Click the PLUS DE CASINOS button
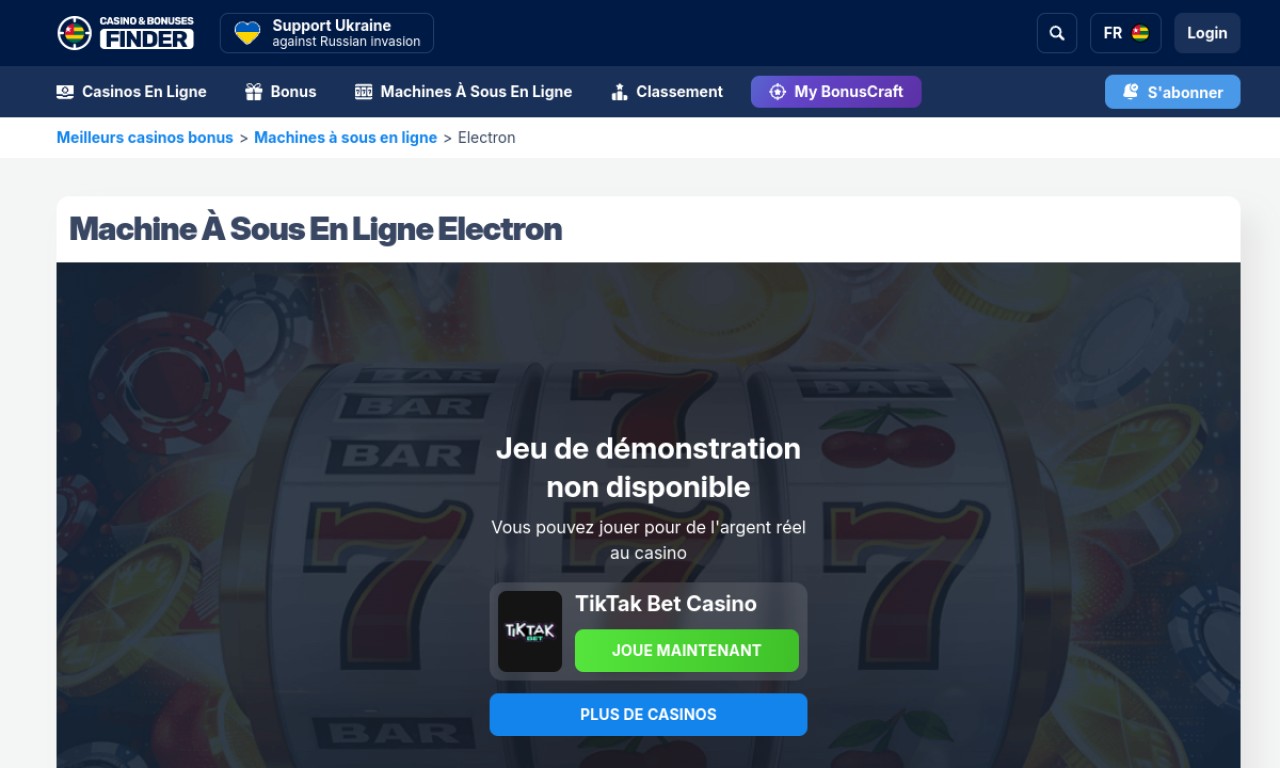Viewport: 1280px width, 768px height. (x=648, y=714)
